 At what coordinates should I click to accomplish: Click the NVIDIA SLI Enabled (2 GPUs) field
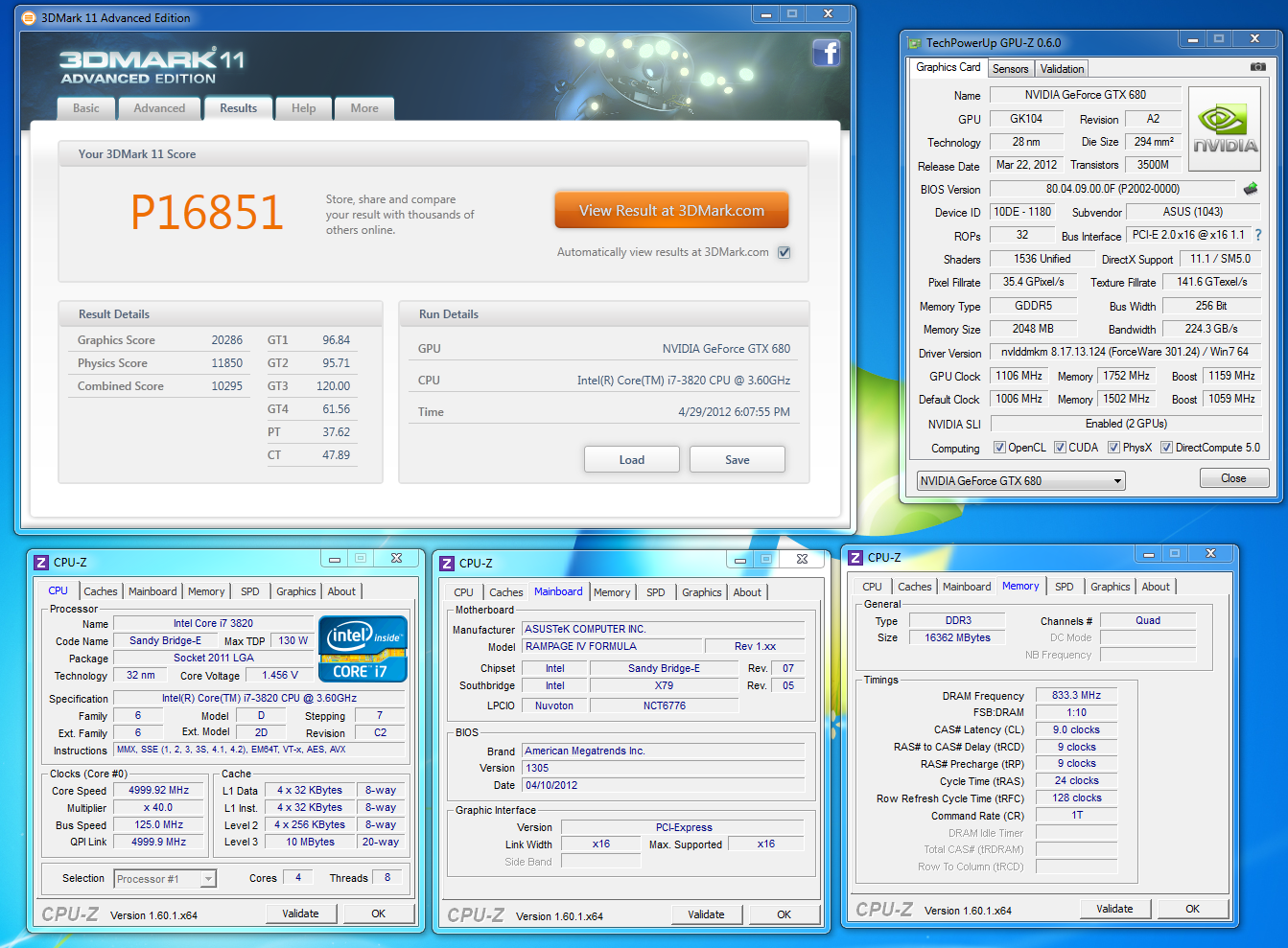pyautogui.click(x=1124, y=424)
